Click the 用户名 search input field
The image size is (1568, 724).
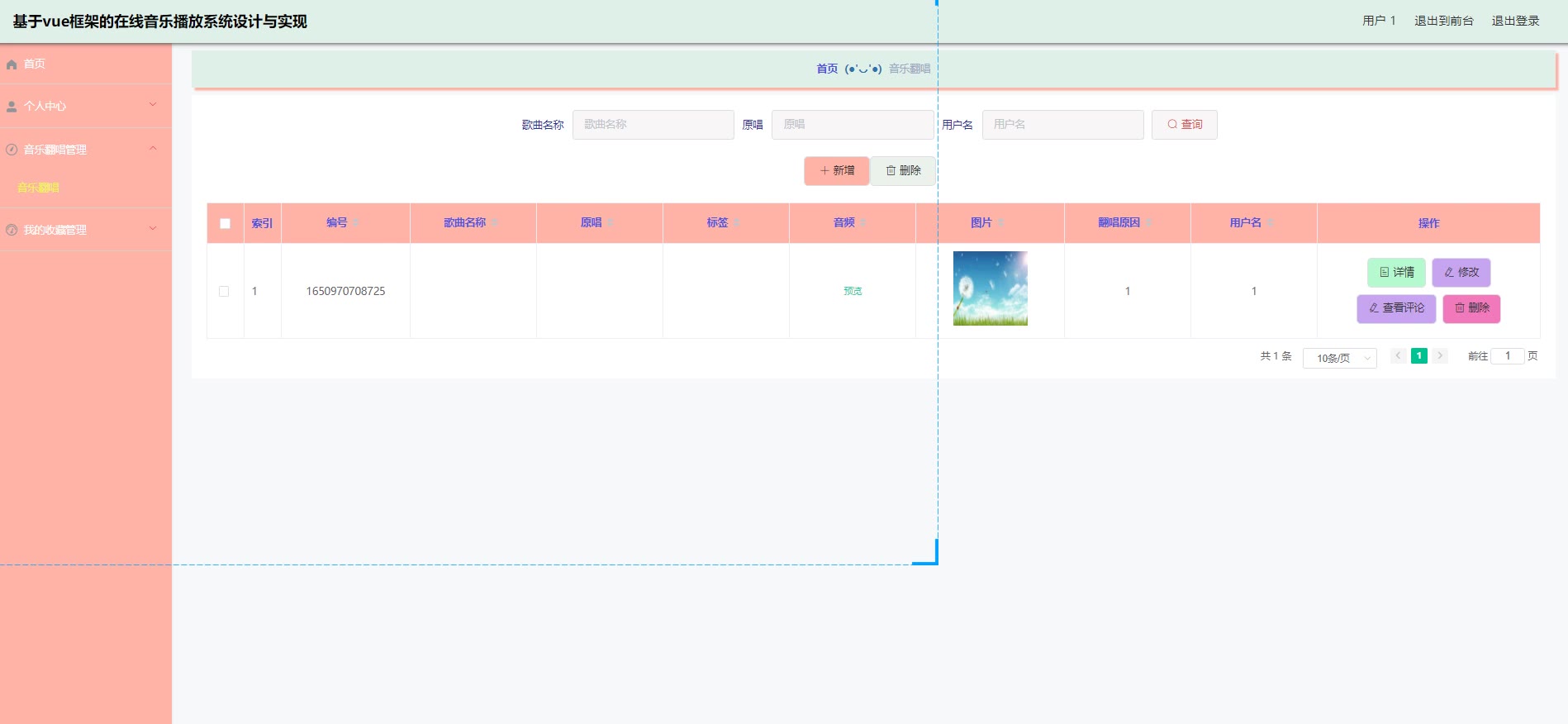click(1063, 125)
